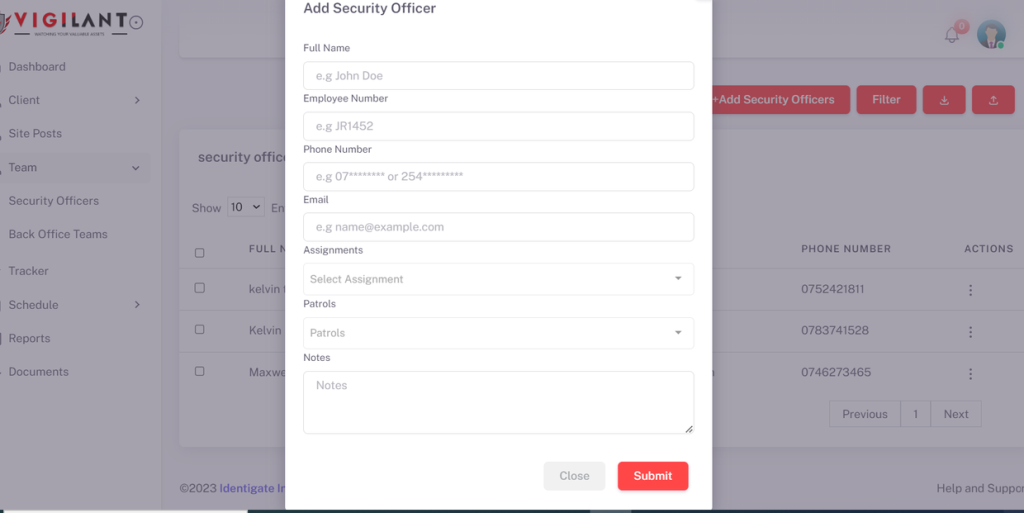This screenshot has height=513, width=1024.
Task: Check the Maxwell row checkbox
Action: coord(200,371)
